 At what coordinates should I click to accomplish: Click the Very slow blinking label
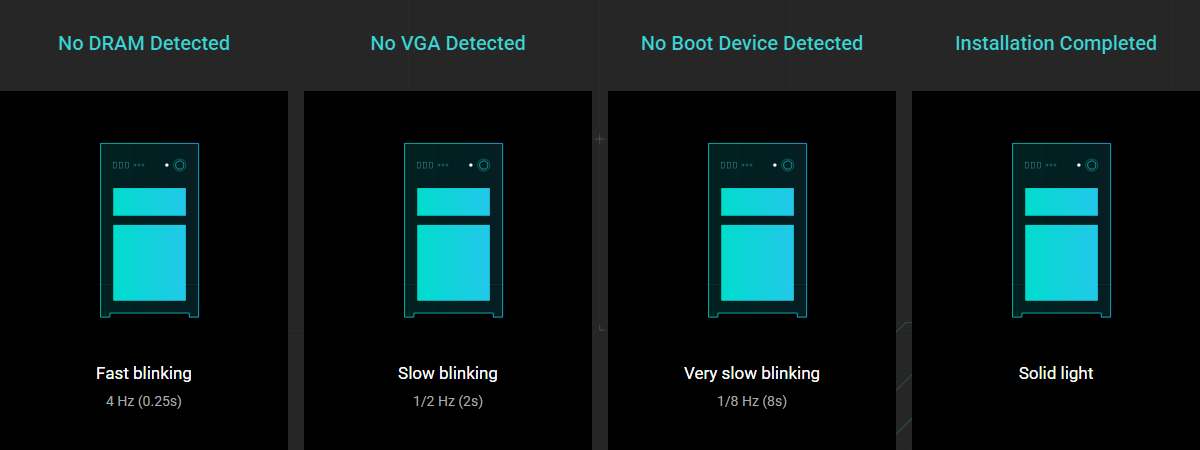tap(752, 373)
